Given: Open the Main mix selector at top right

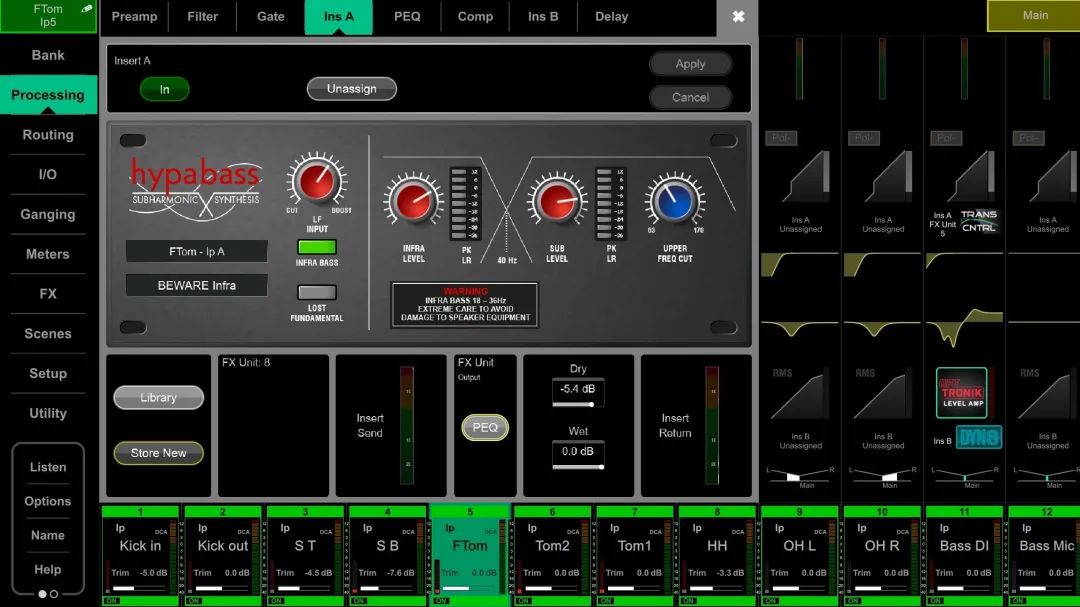Looking at the screenshot, I should pyautogui.click(x=1034, y=16).
